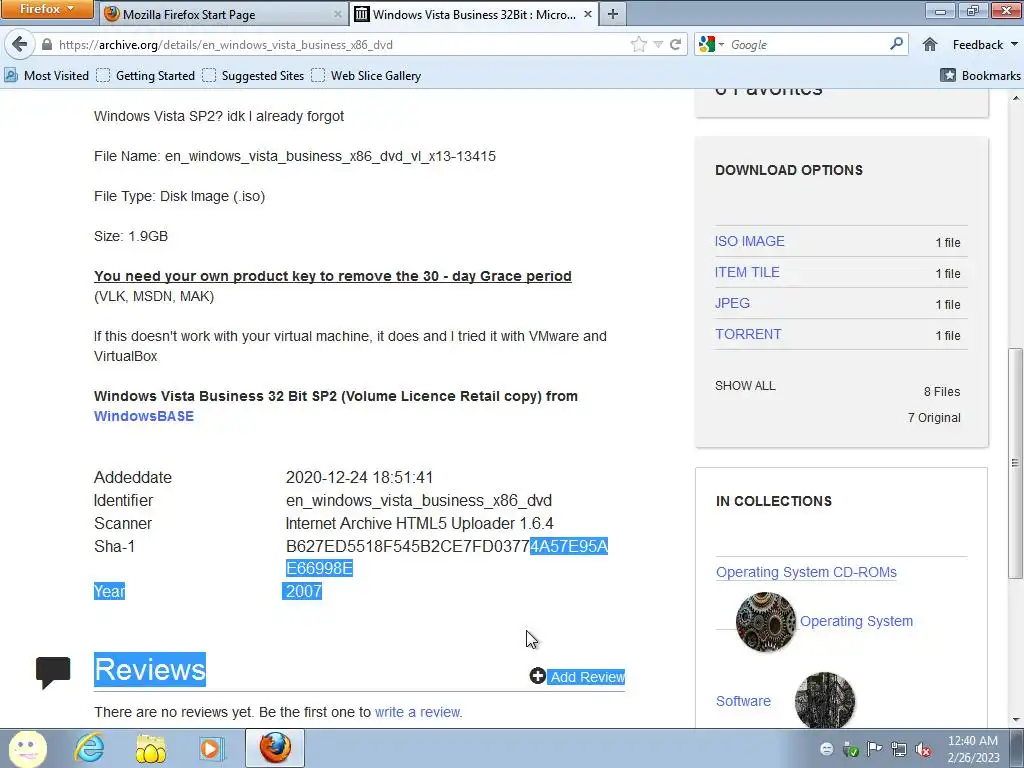The image size is (1024, 768).
Task: Open the Firefox application menu button
Action: point(45,9)
